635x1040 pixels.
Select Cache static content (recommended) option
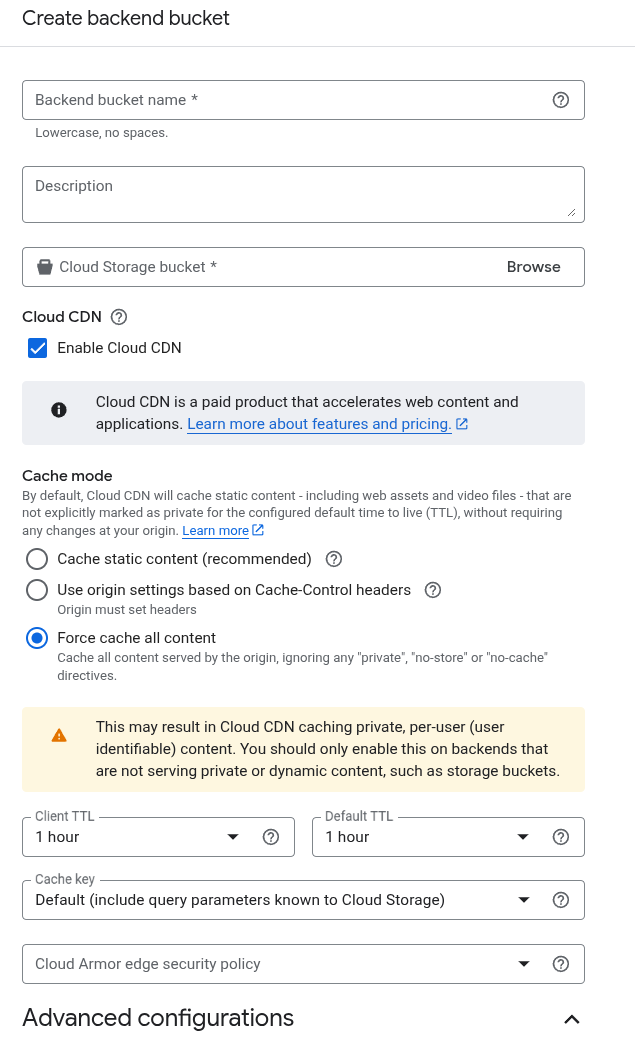(37, 559)
